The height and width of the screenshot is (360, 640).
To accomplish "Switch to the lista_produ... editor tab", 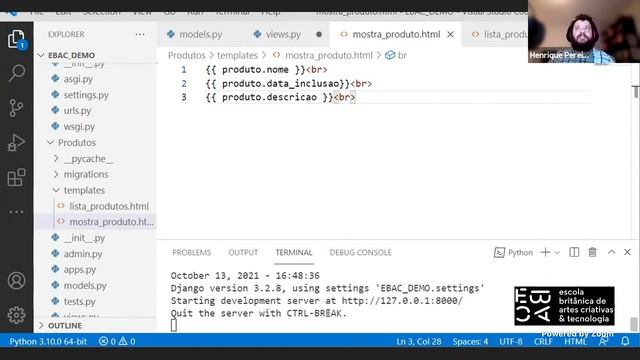I will tap(500, 35).
